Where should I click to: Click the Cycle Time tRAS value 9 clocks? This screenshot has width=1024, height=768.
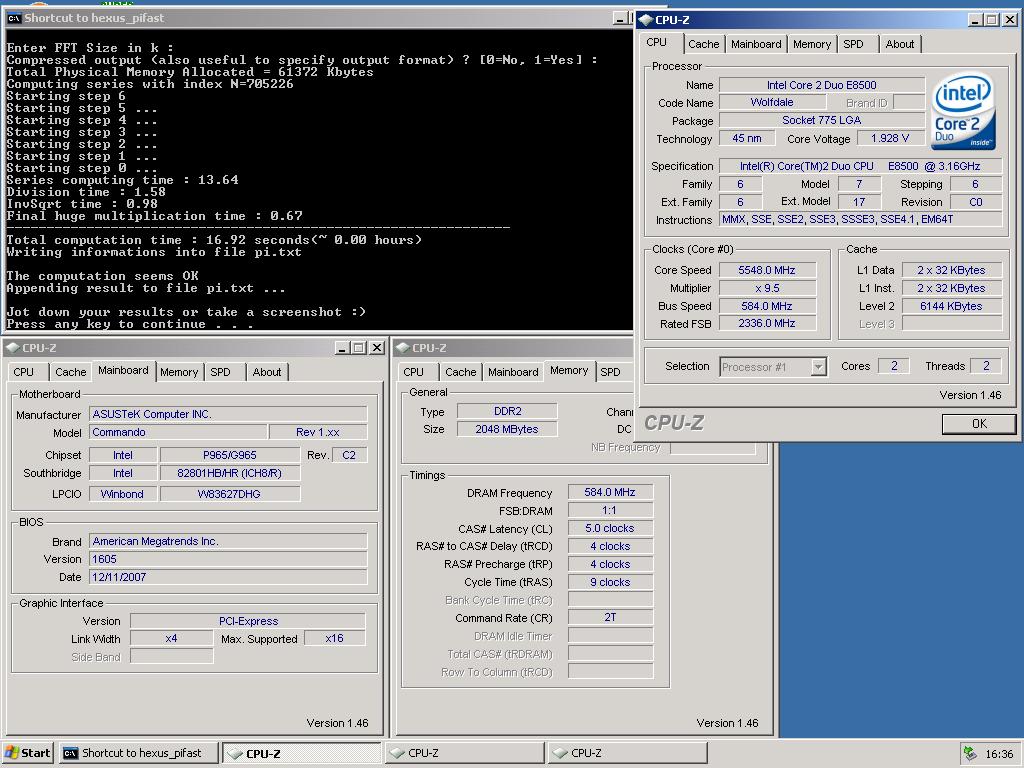[611, 582]
